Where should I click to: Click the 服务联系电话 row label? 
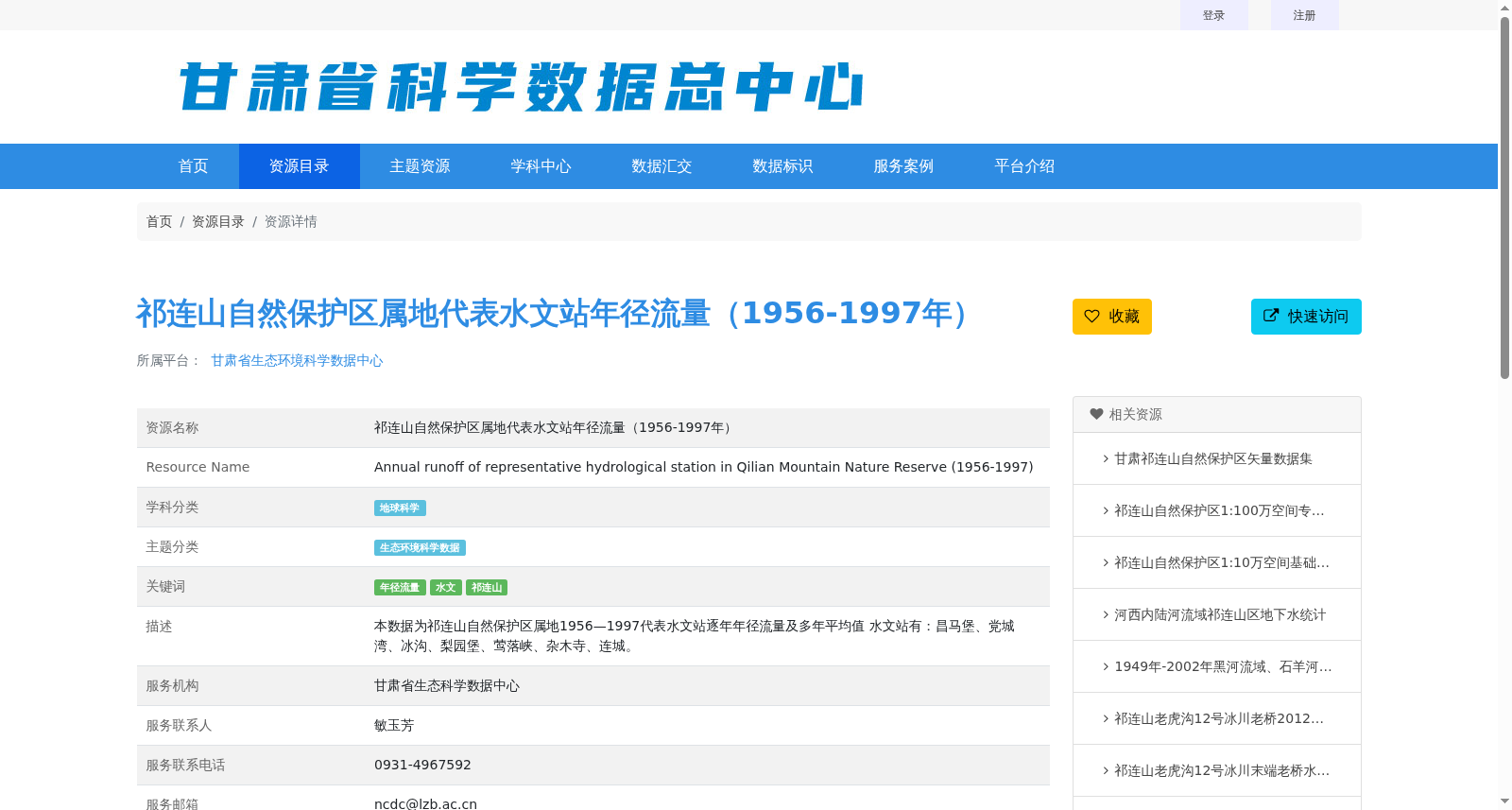tap(185, 765)
